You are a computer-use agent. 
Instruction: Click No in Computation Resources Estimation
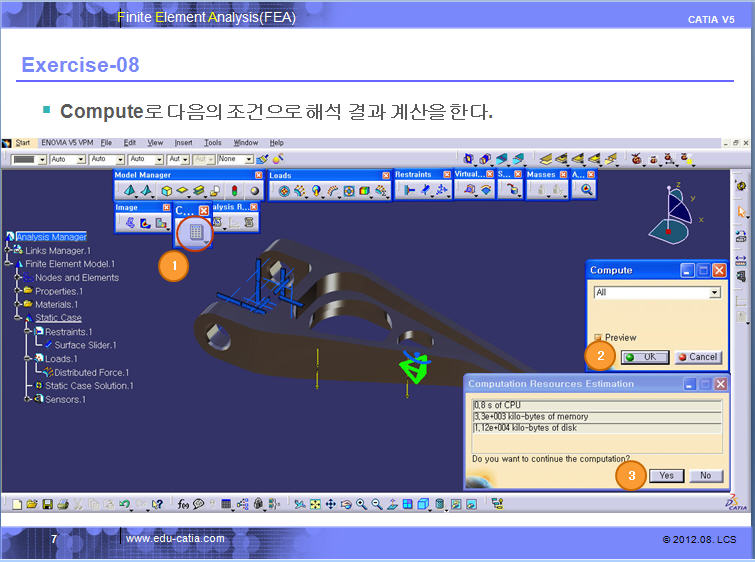pyautogui.click(x=706, y=476)
